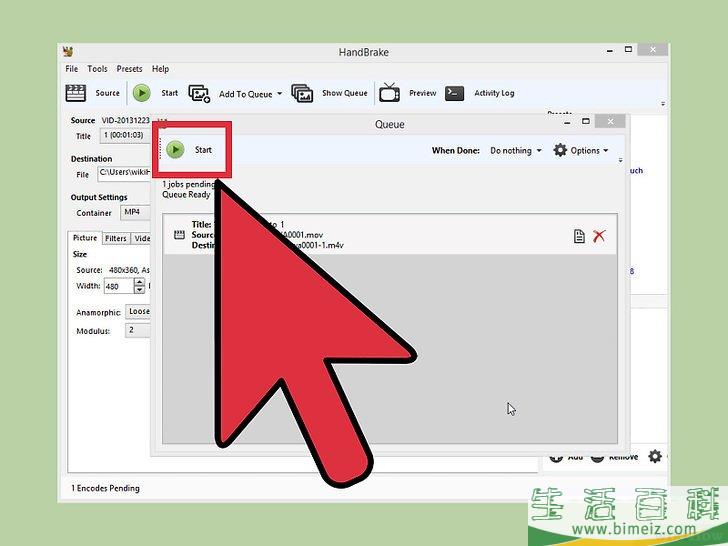
Task: Click the film strip icon in queue row
Action: tap(179, 235)
